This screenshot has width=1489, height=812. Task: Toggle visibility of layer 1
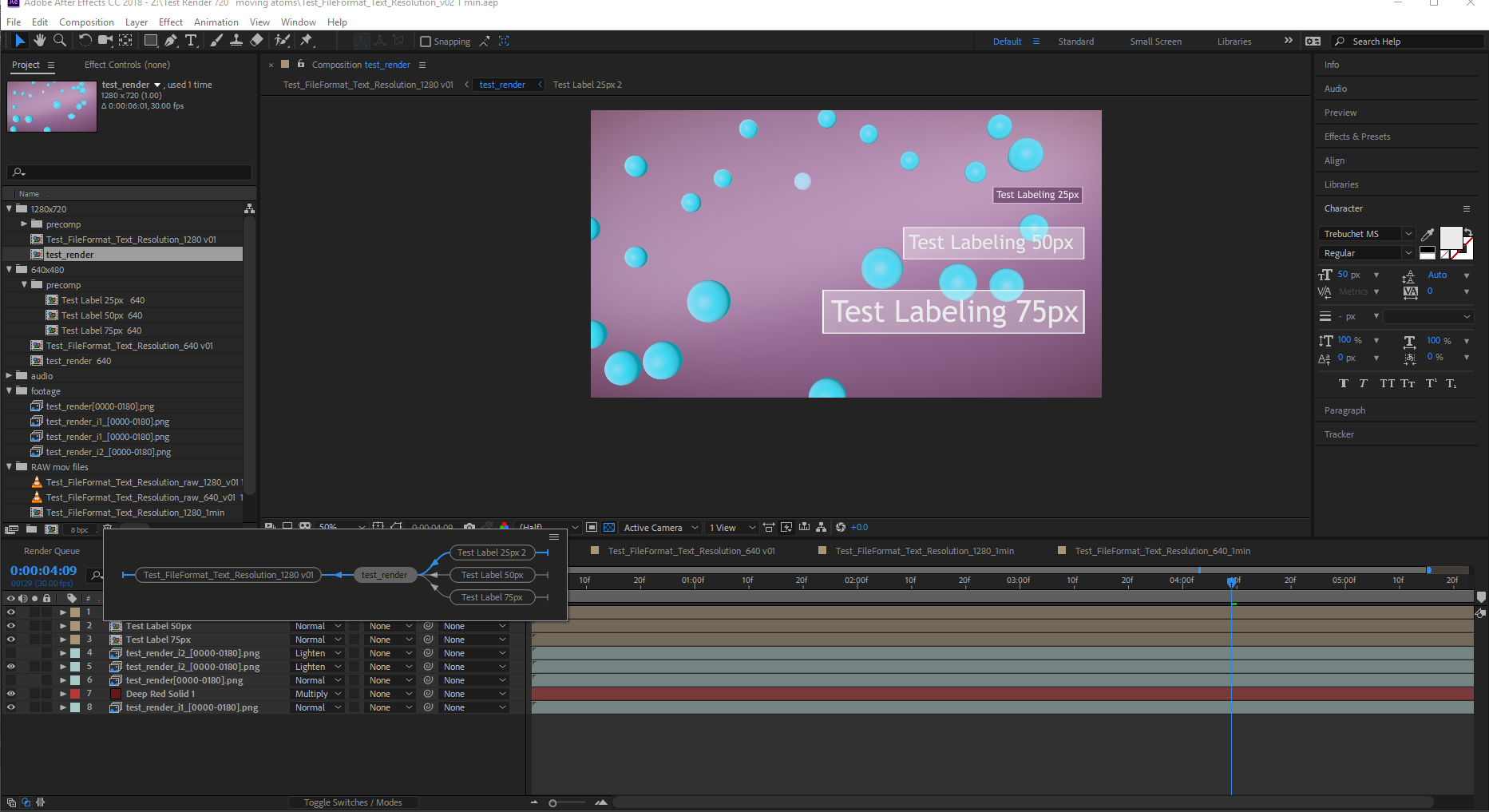11,612
